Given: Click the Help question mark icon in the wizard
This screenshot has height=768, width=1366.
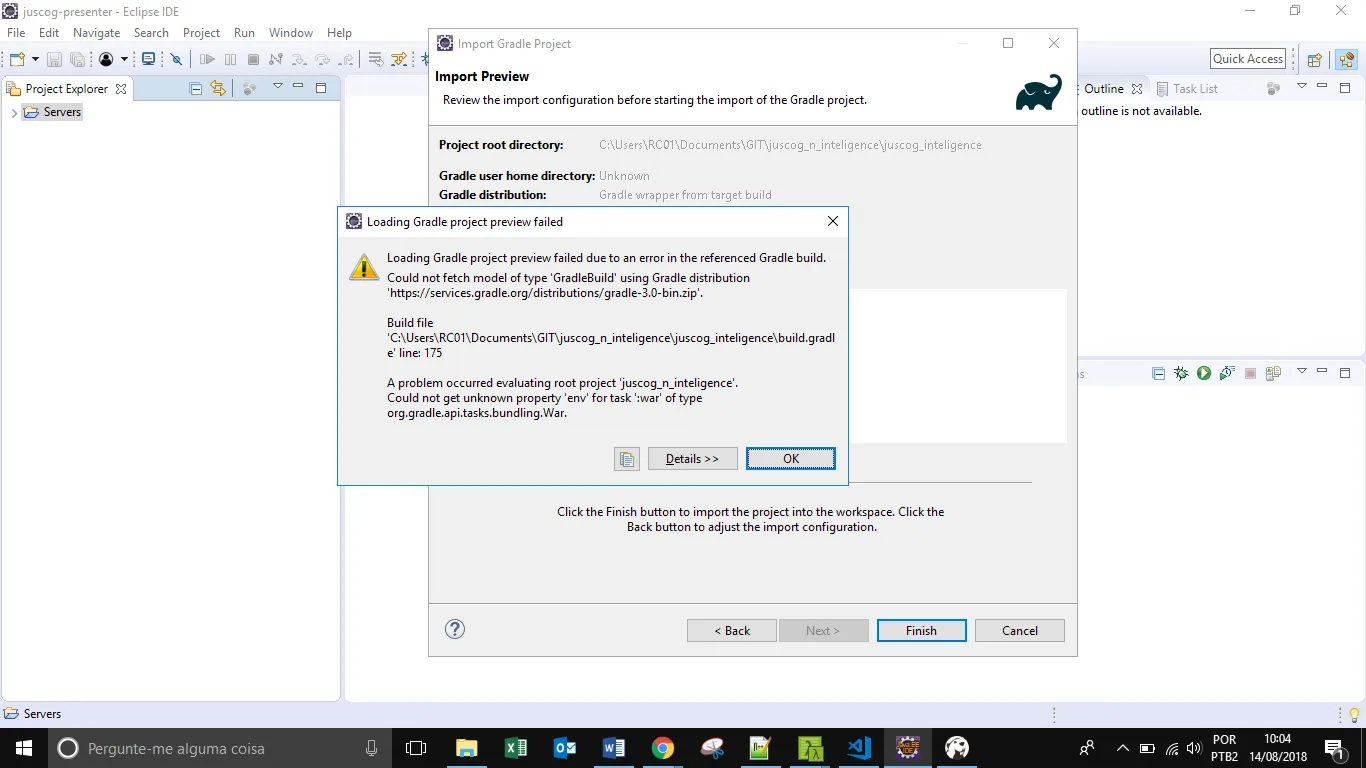Looking at the screenshot, I should tap(455, 629).
